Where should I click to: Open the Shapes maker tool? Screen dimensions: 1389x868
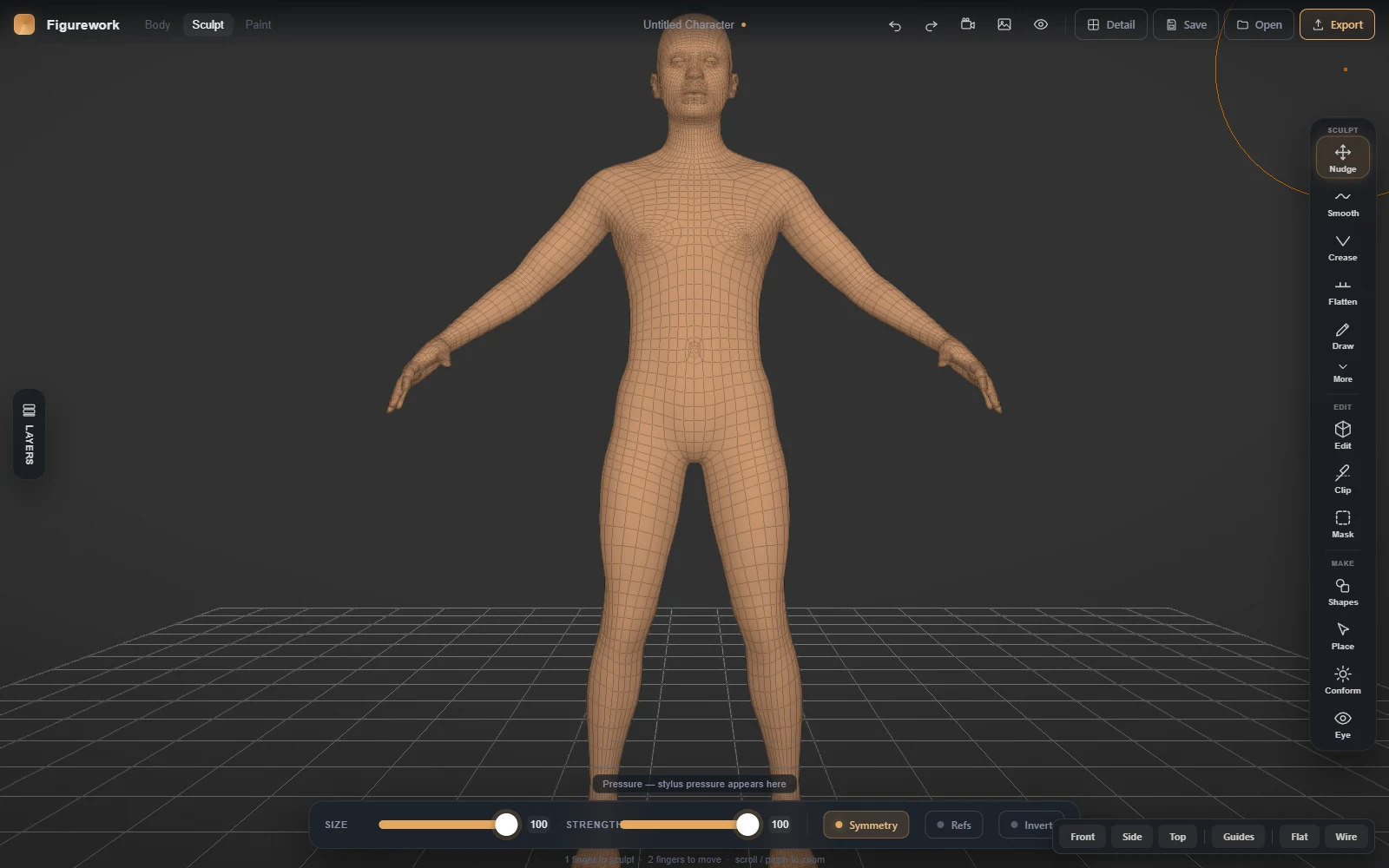[x=1342, y=592]
